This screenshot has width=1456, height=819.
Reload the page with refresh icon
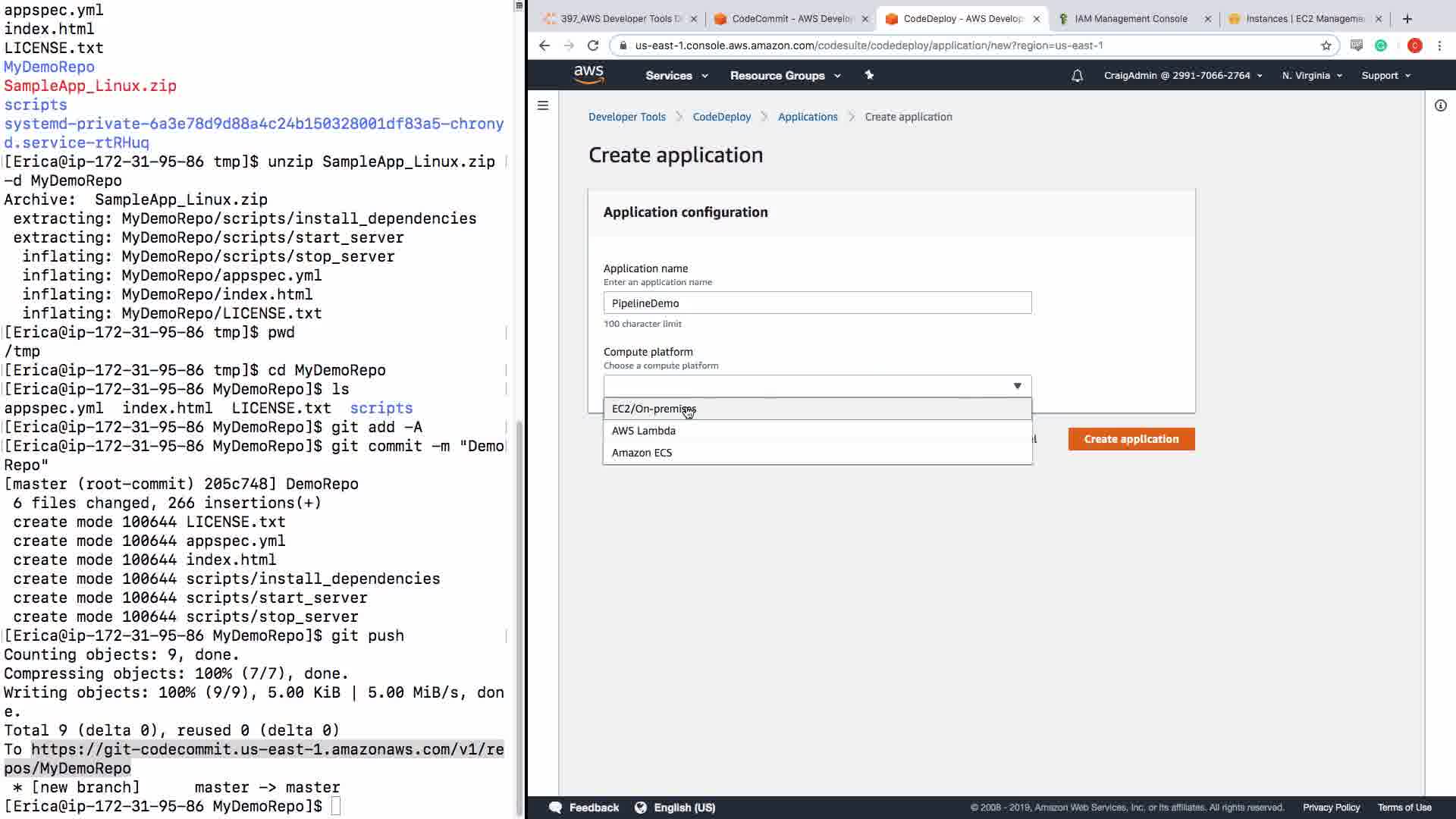[593, 45]
